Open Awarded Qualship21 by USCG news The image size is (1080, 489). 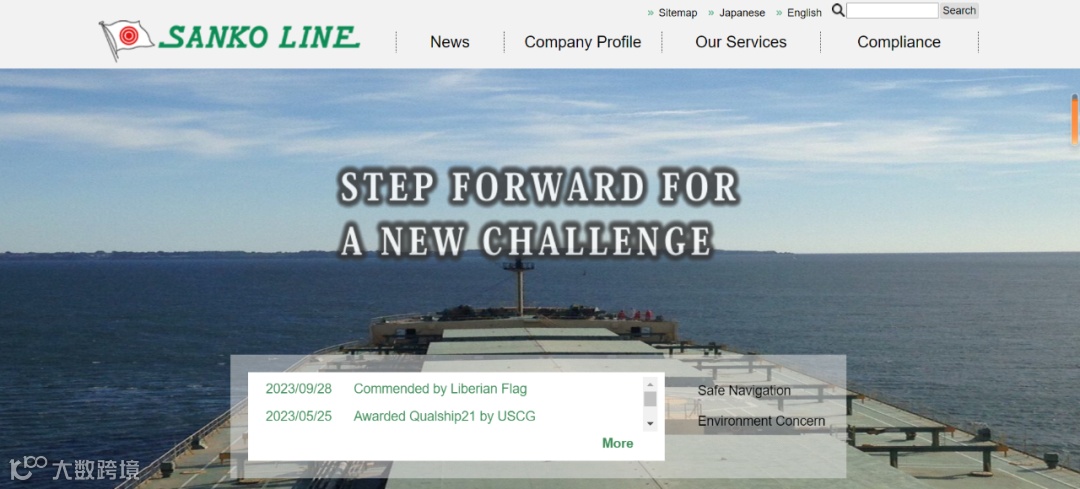(x=444, y=416)
